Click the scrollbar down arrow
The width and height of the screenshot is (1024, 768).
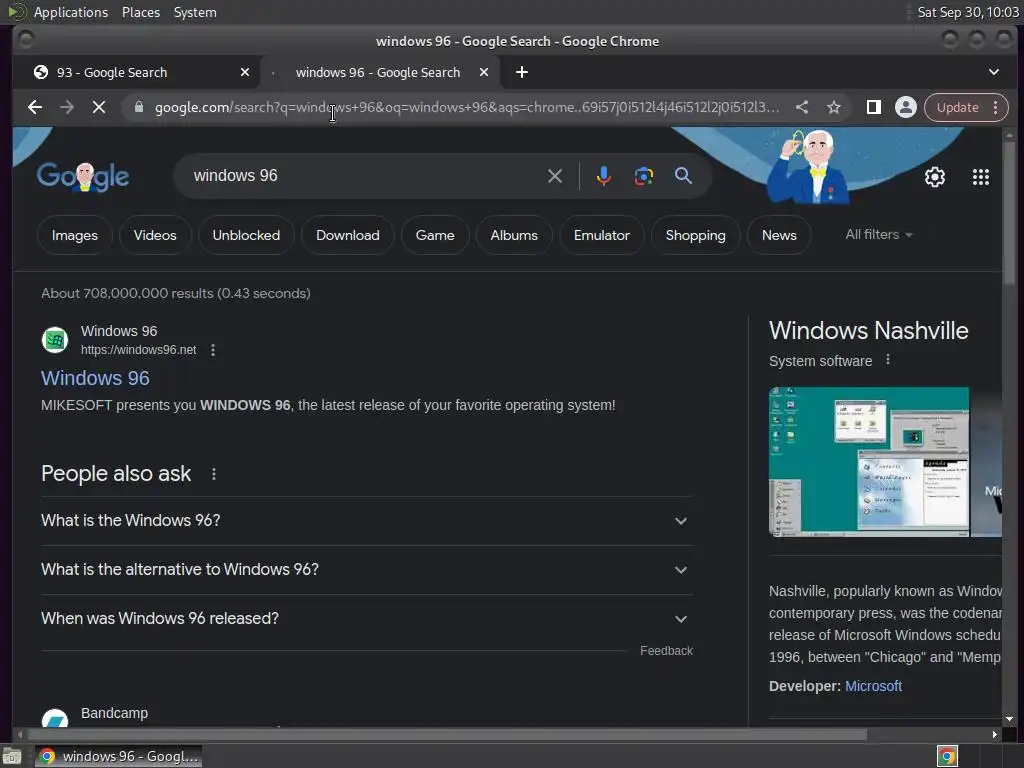[x=1010, y=719]
